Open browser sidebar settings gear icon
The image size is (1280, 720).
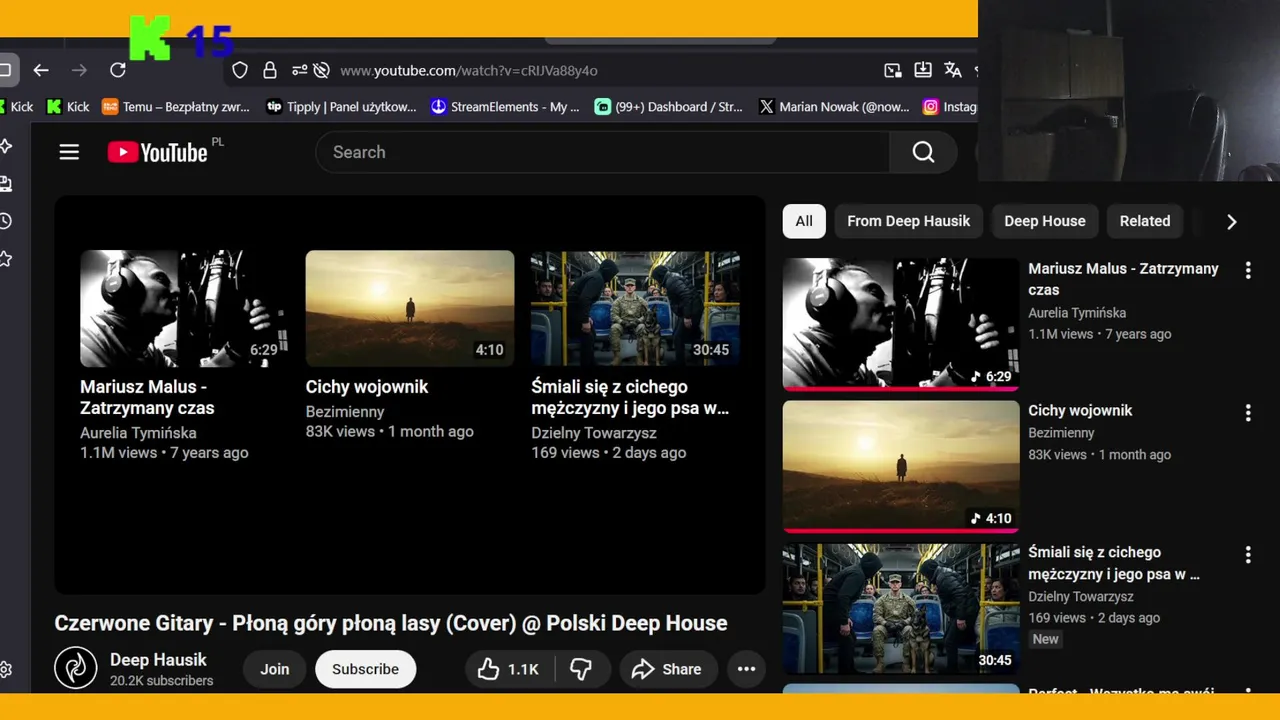point(5,669)
